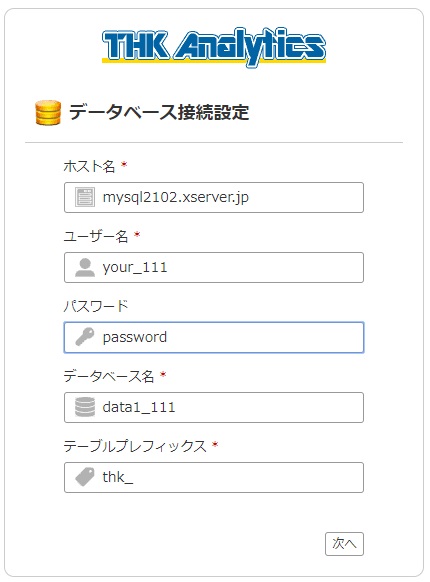Click the THK Analytics logo

[214, 47]
